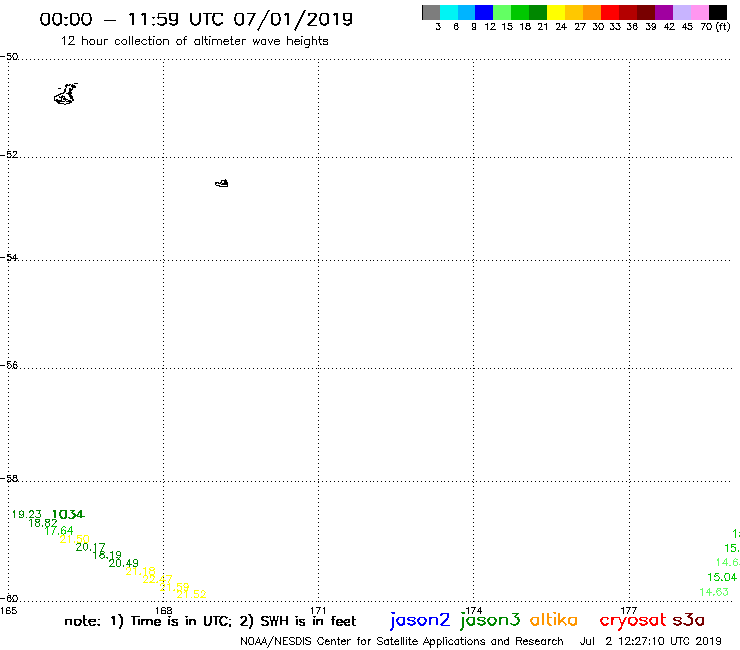Click the wave height value 16.19

[x=107, y=555]
